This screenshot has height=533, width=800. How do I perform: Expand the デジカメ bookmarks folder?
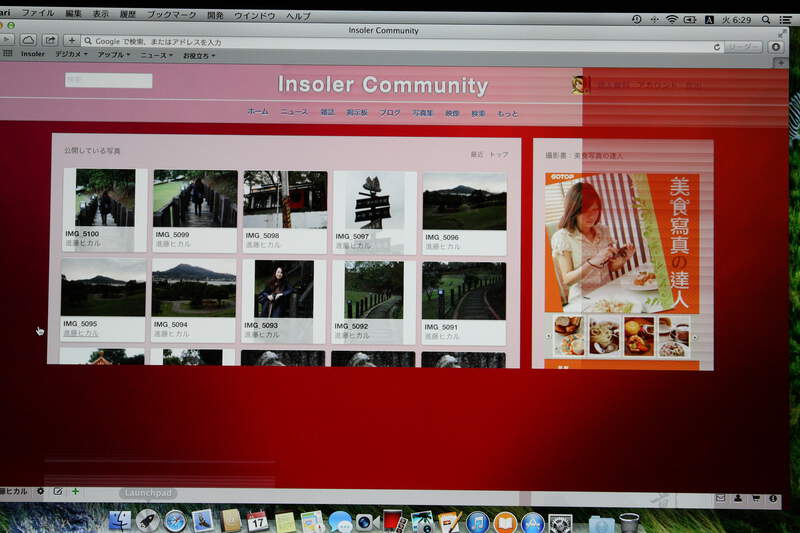pos(70,54)
